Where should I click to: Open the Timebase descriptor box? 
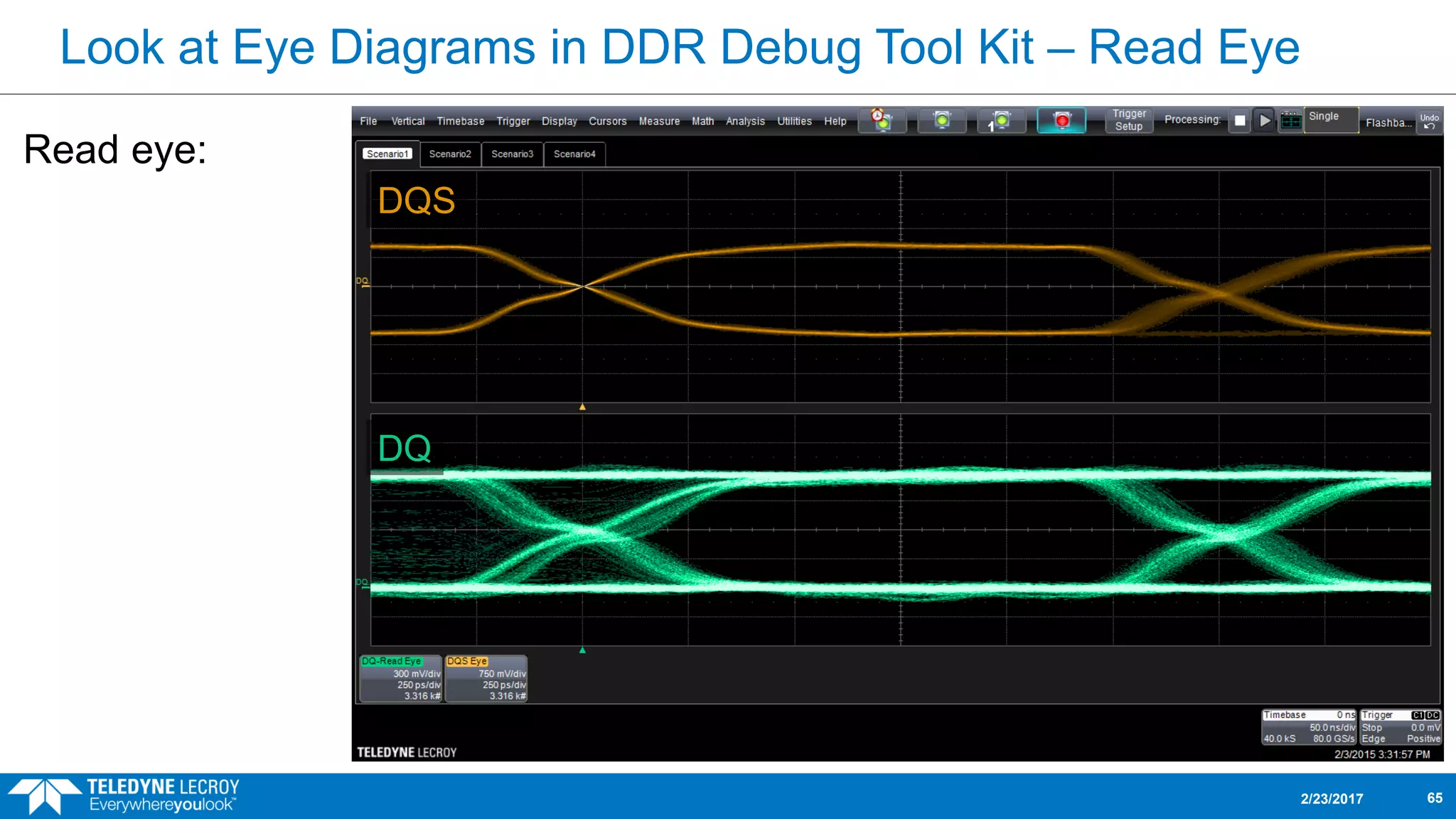click(1310, 727)
